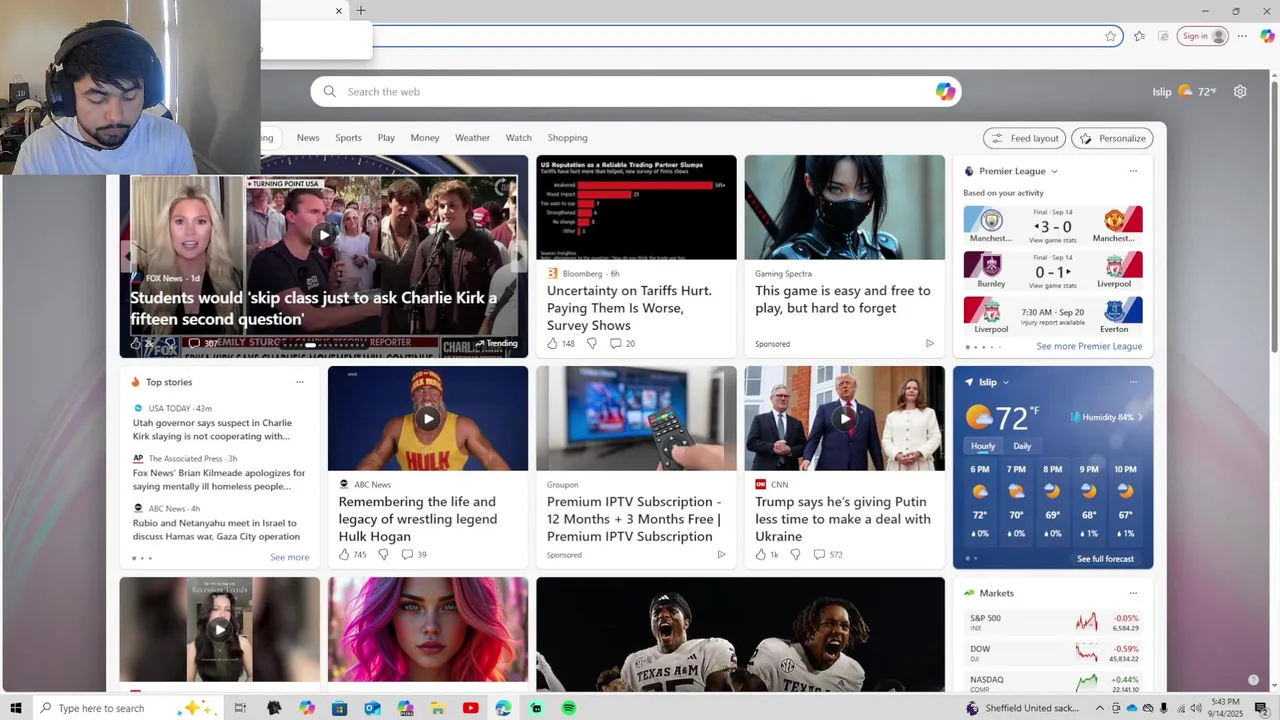The height and width of the screenshot is (720, 1280).
Task: Go to next slide in the Fox News carousel
Action: [x=518, y=257]
